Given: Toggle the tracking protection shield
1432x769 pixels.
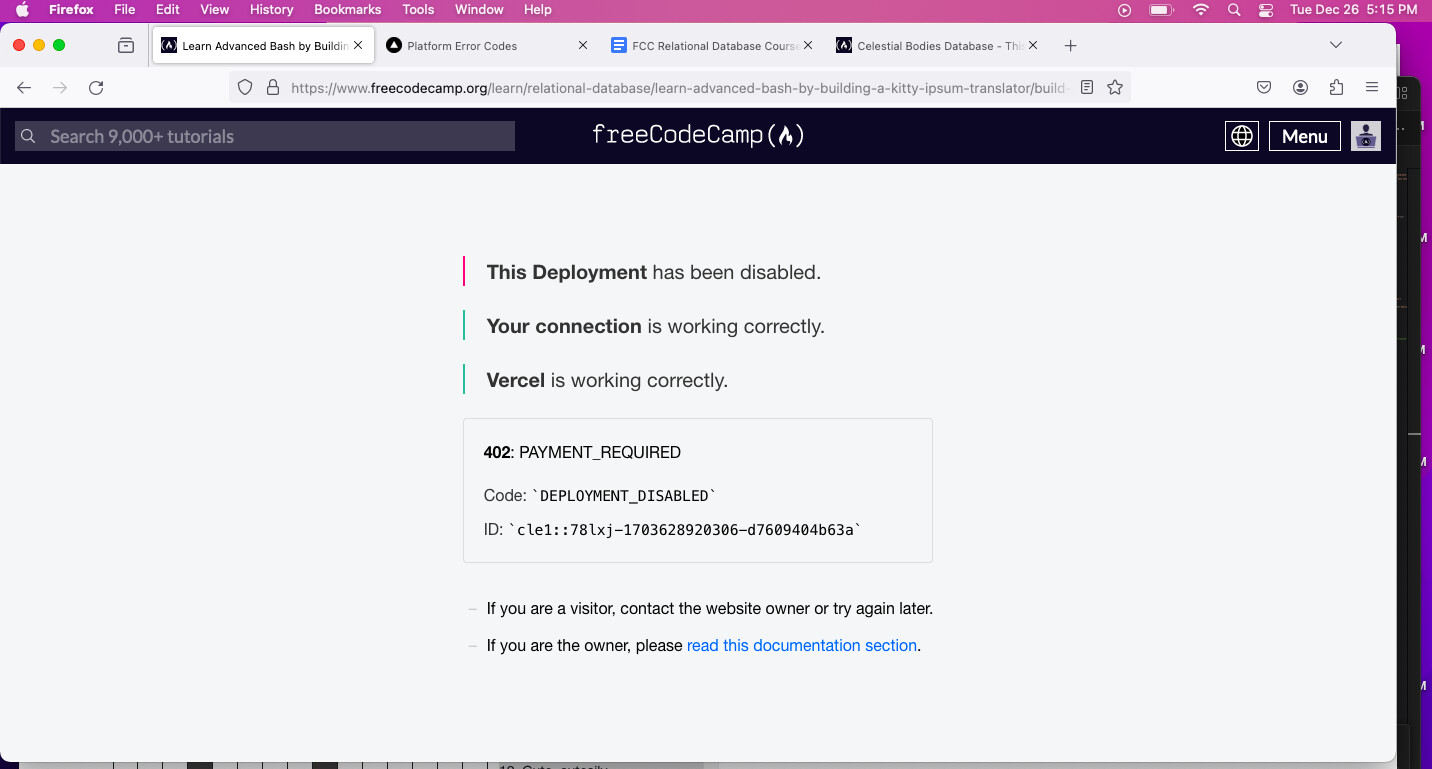Looking at the screenshot, I should [x=244, y=87].
